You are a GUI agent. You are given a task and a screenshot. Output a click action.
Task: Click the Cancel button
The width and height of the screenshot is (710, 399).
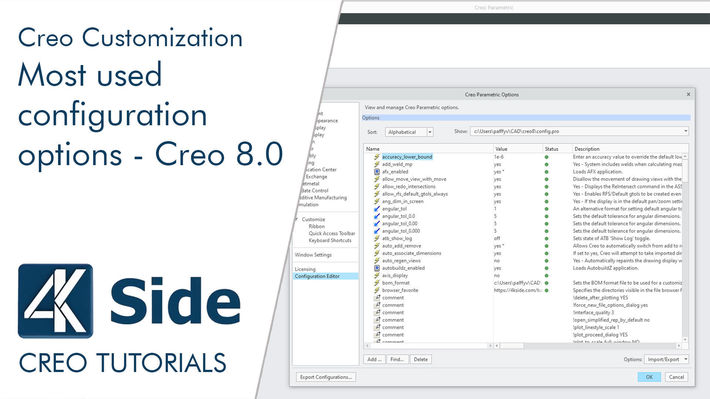676,377
